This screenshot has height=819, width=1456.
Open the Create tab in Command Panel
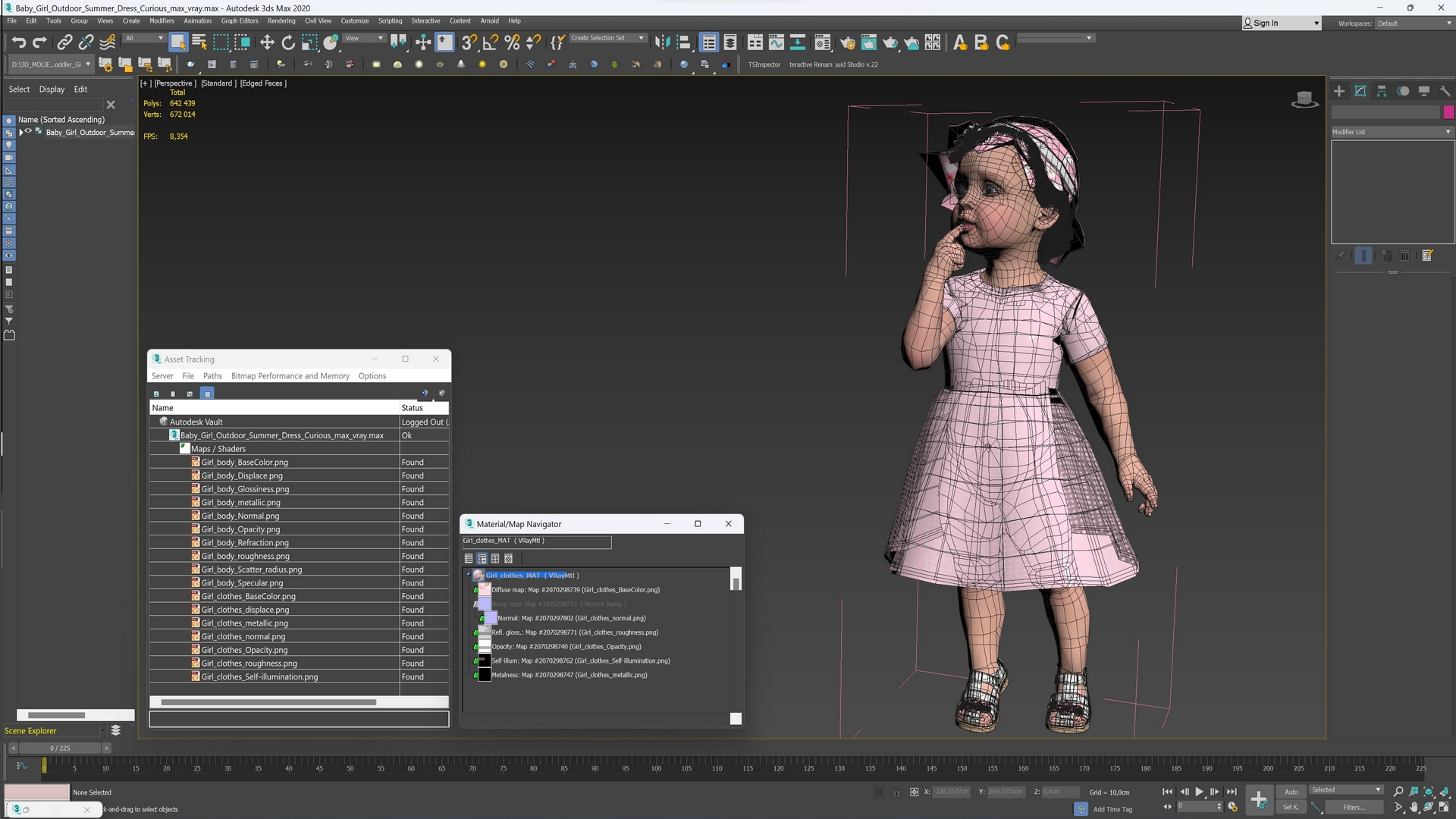[x=1339, y=91]
